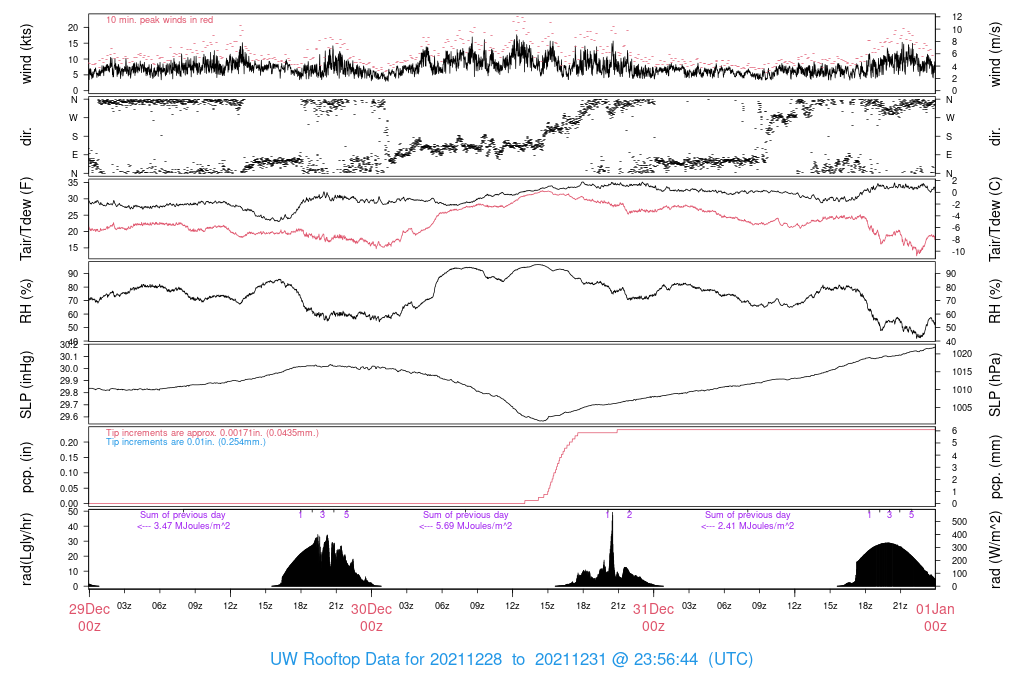Click the 'Tair/Tdew (F)' axis label
The image size is (1024, 700).
[26, 219]
